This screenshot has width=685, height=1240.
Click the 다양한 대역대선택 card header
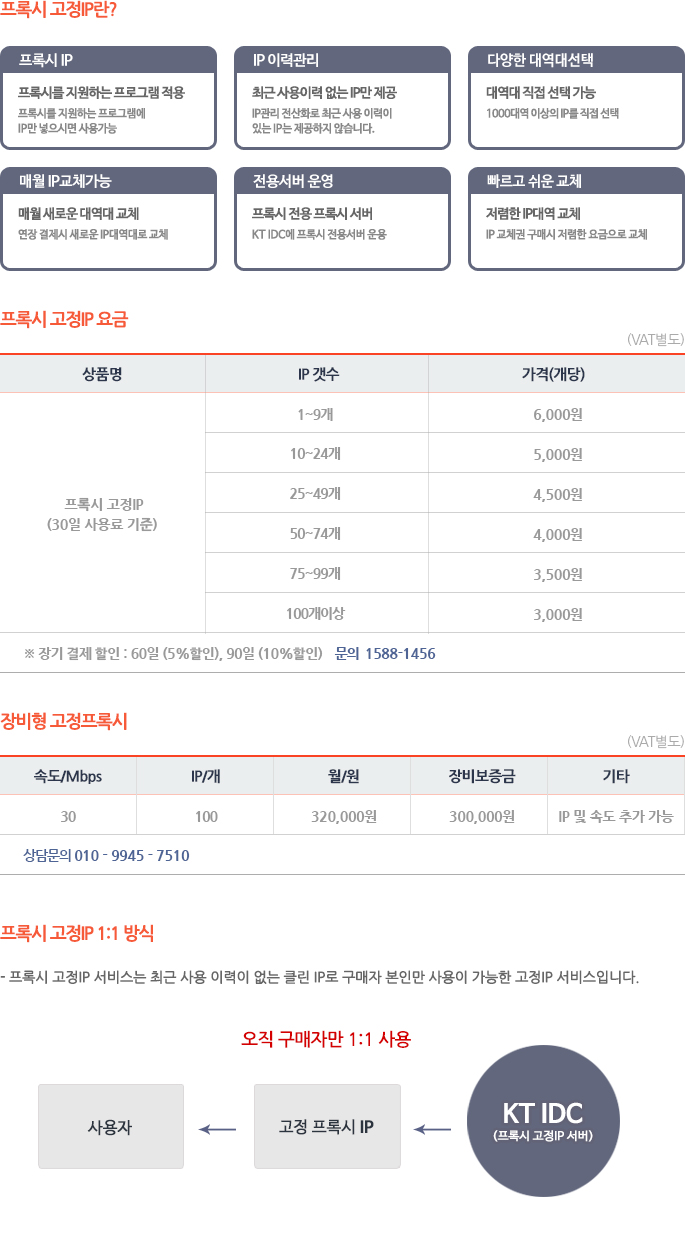click(x=576, y=60)
